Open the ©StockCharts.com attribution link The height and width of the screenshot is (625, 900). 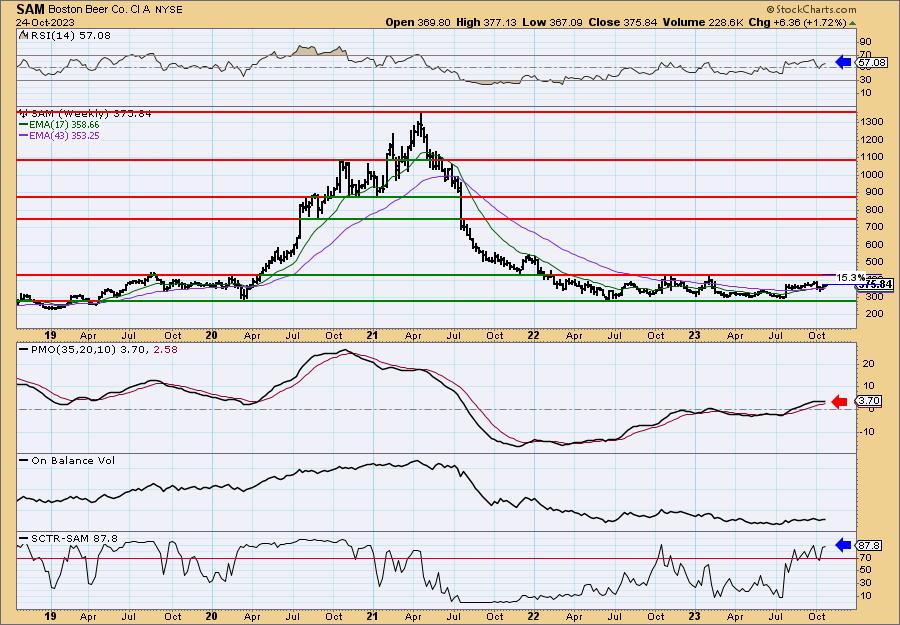811,10
